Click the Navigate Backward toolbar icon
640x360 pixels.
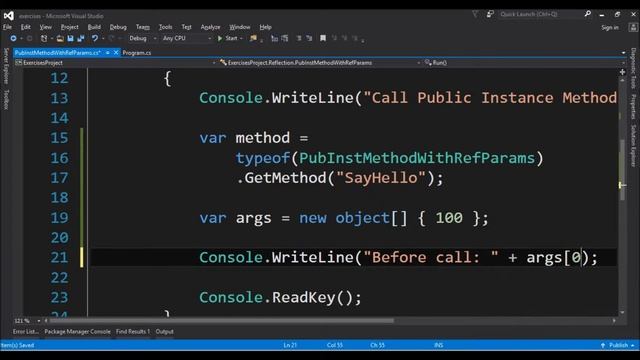click(13, 38)
